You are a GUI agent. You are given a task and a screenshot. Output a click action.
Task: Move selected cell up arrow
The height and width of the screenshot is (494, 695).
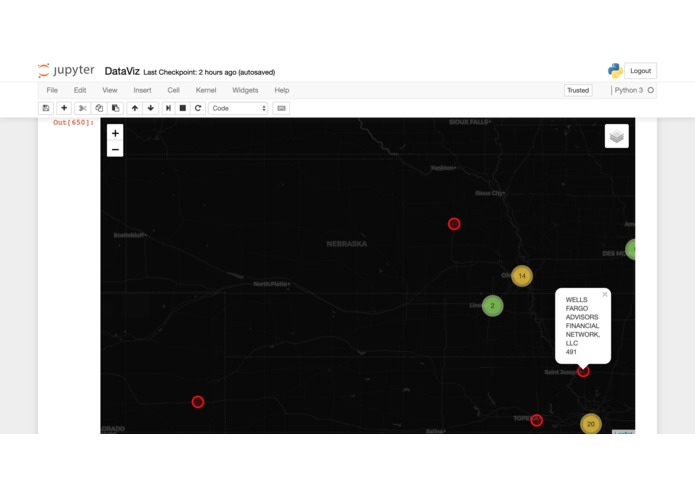click(x=135, y=108)
